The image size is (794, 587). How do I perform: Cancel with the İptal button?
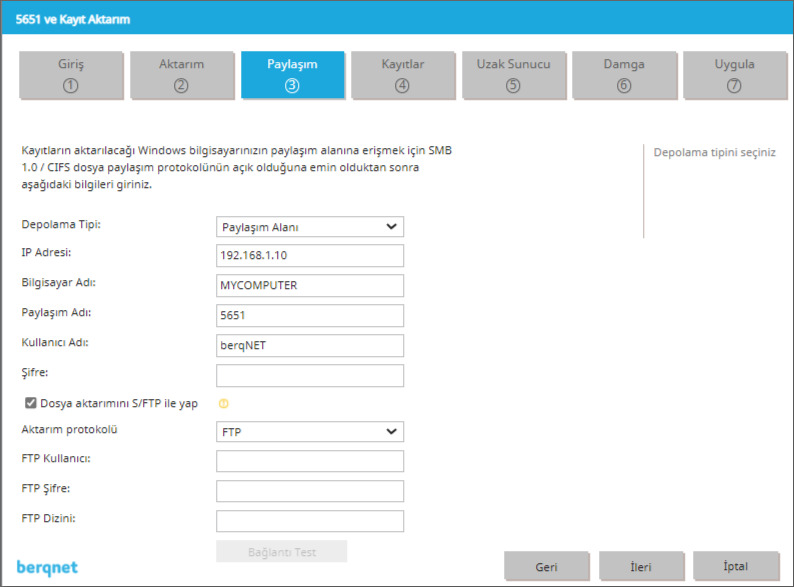click(736, 566)
